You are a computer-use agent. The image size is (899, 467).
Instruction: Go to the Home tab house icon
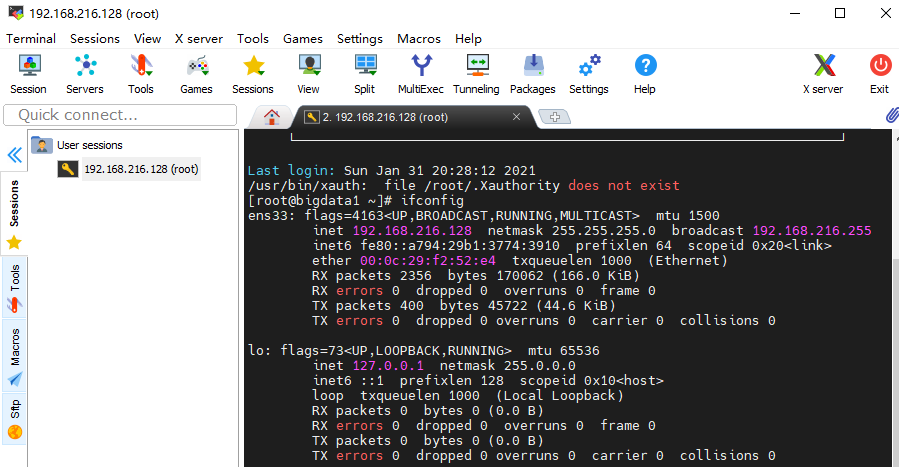[272, 117]
